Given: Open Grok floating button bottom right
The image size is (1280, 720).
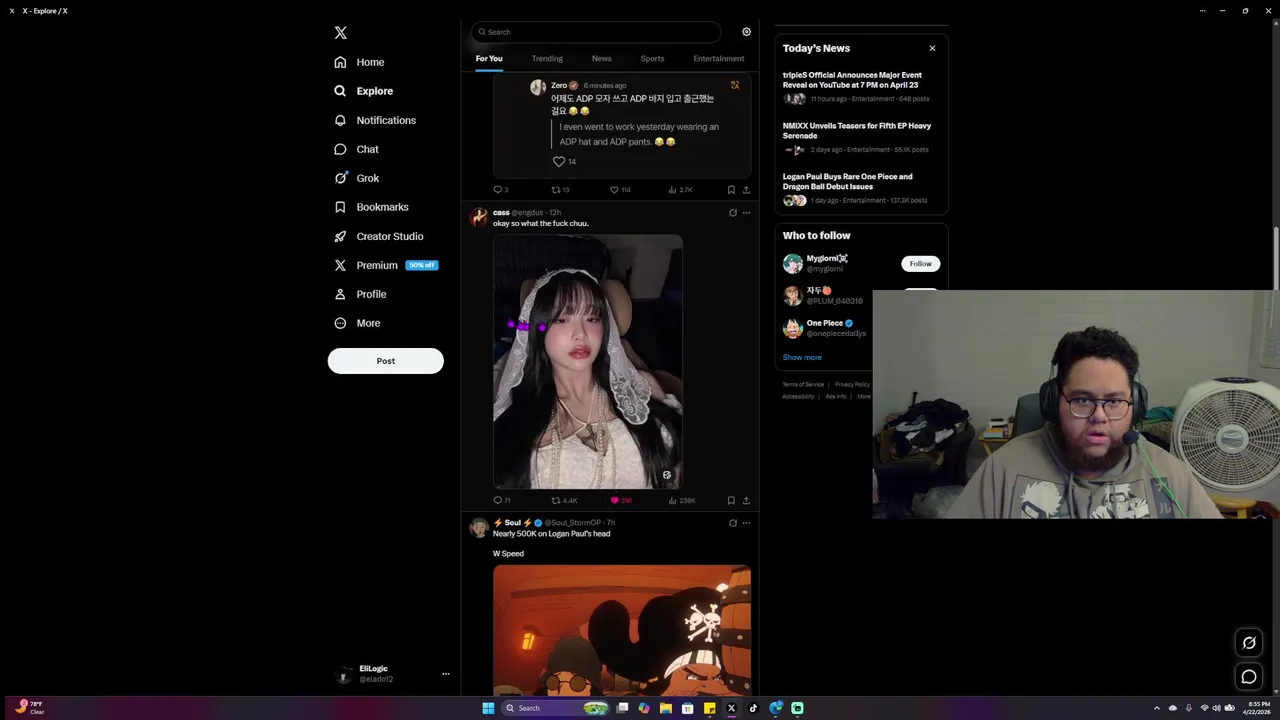Looking at the screenshot, I should click(1249, 643).
